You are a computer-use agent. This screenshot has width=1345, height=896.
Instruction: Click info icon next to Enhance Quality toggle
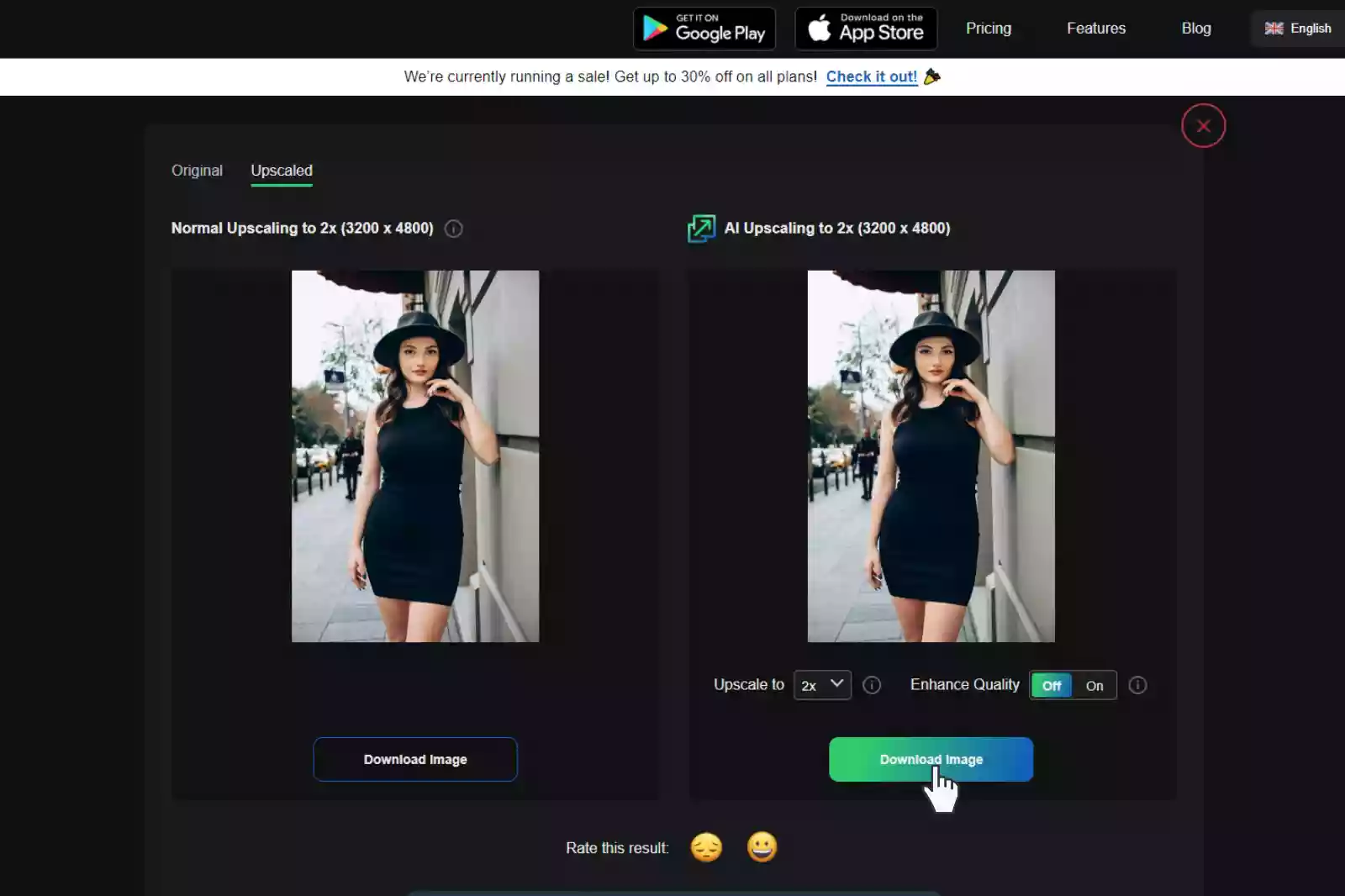pyautogui.click(x=1137, y=685)
